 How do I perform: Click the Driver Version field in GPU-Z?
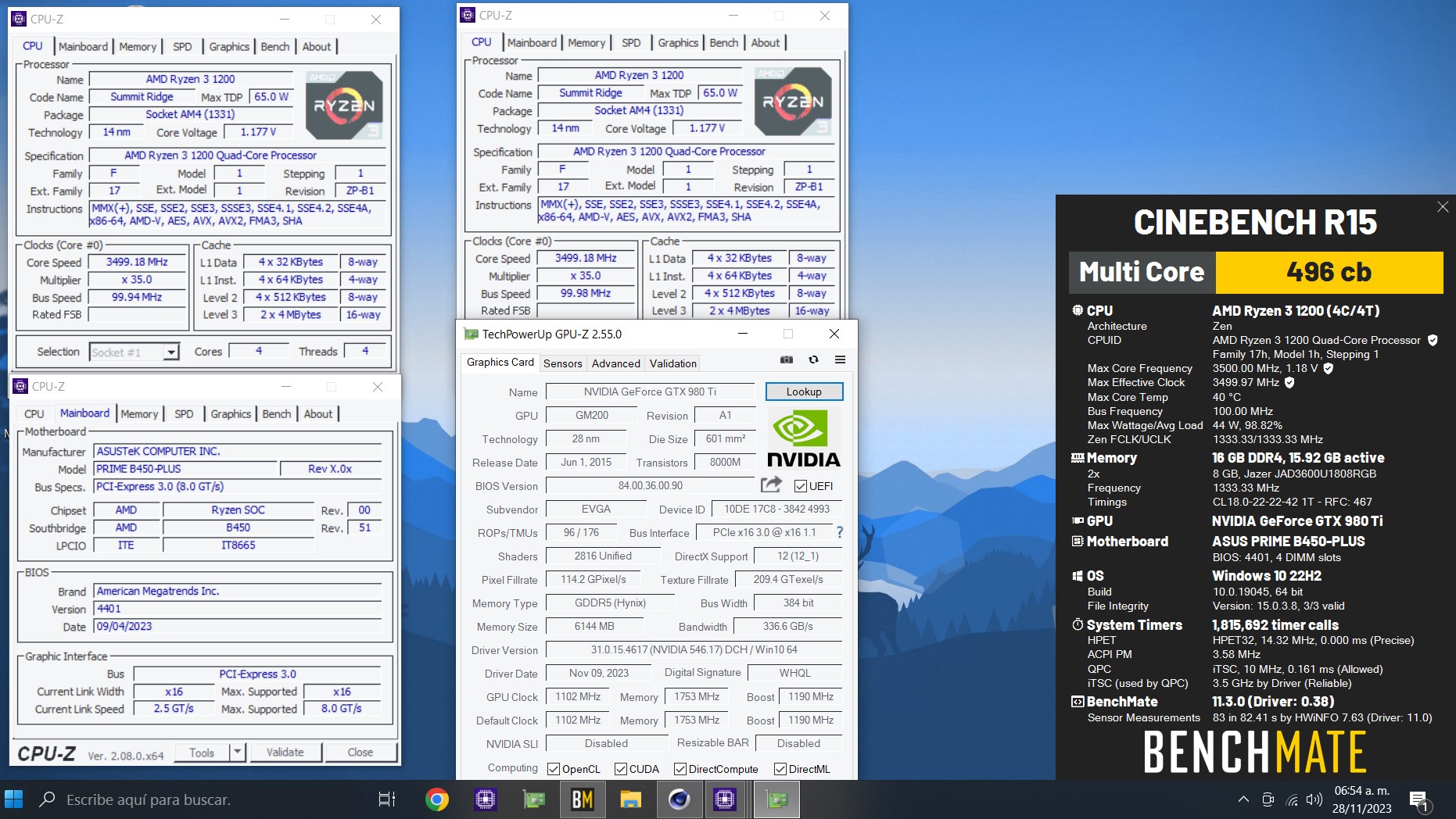[694, 649]
